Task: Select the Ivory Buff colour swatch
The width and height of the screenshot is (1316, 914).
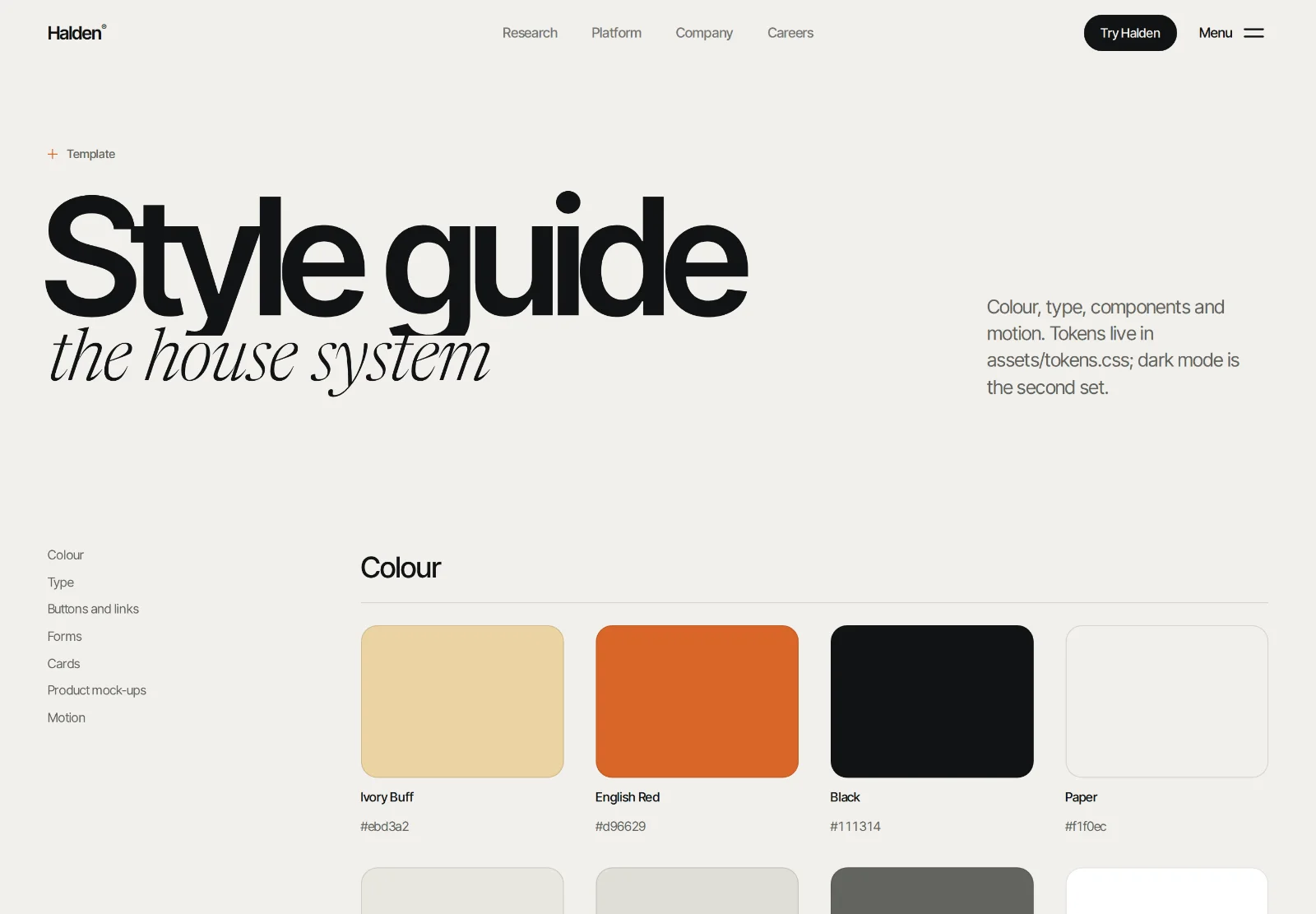Action: coord(462,702)
